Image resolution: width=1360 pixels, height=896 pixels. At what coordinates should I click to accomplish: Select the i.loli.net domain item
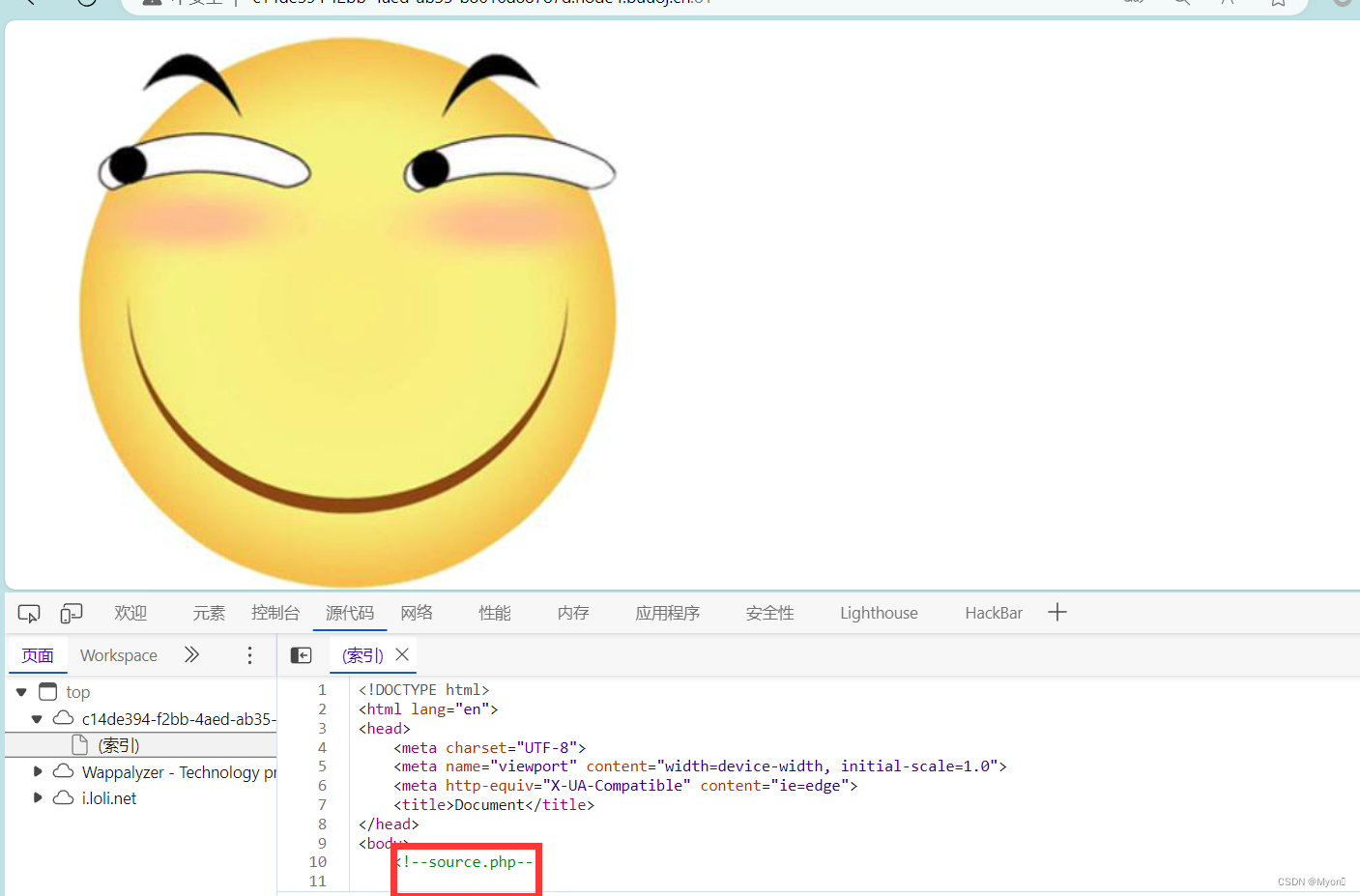point(109,798)
